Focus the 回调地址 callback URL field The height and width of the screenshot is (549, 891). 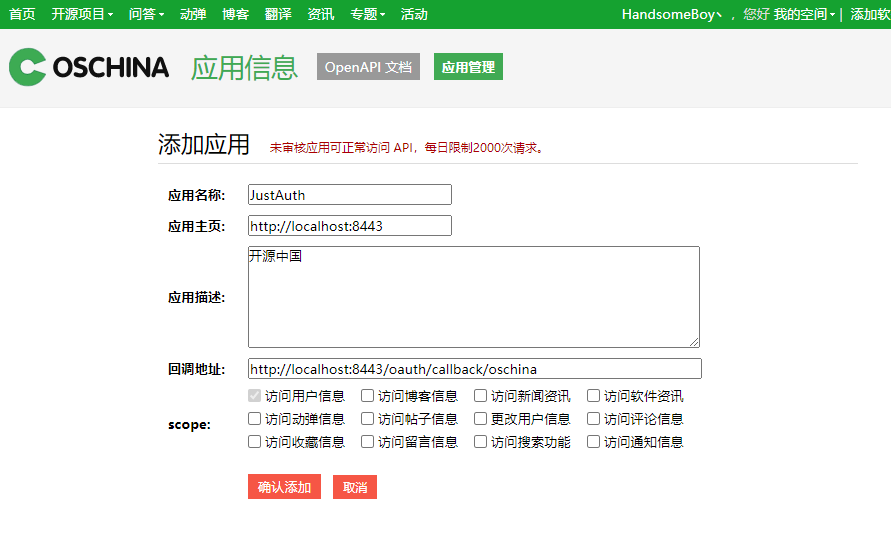coord(475,368)
